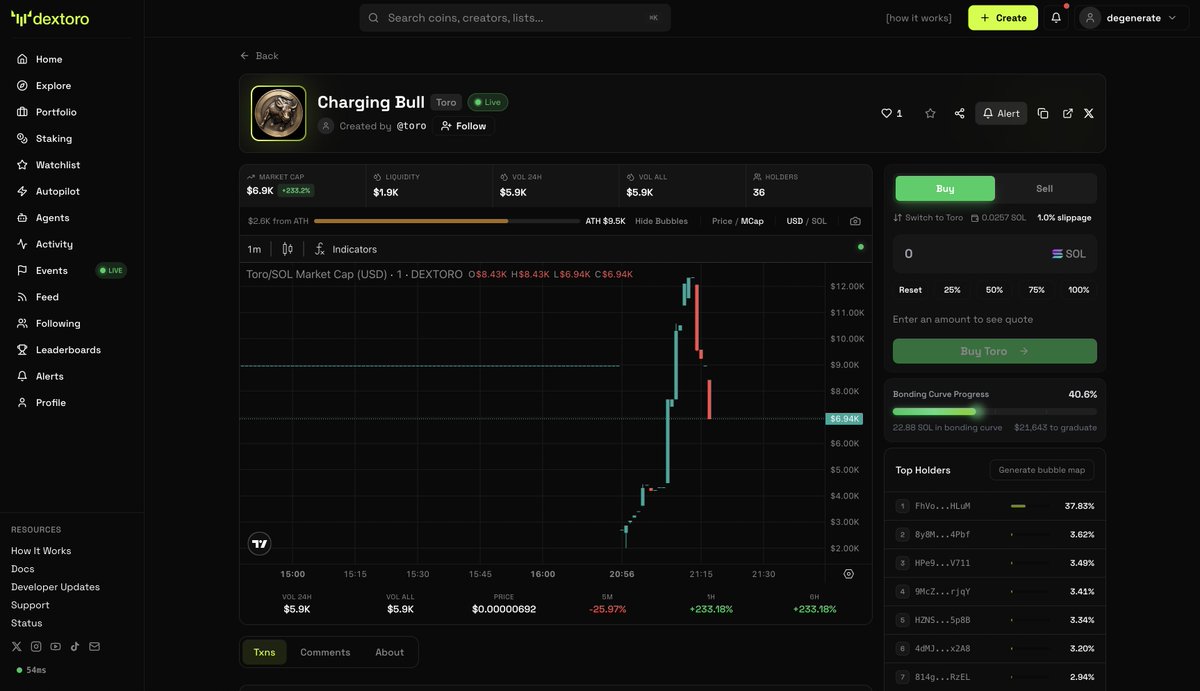
Task: Set chart currency to USD
Action: click(795, 221)
